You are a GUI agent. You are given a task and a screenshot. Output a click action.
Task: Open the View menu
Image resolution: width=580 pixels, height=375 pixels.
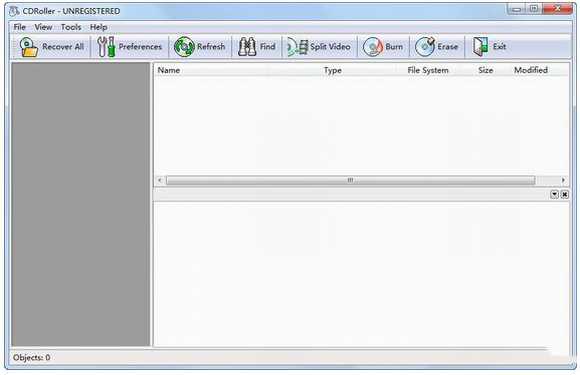pyautogui.click(x=43, y=27)
